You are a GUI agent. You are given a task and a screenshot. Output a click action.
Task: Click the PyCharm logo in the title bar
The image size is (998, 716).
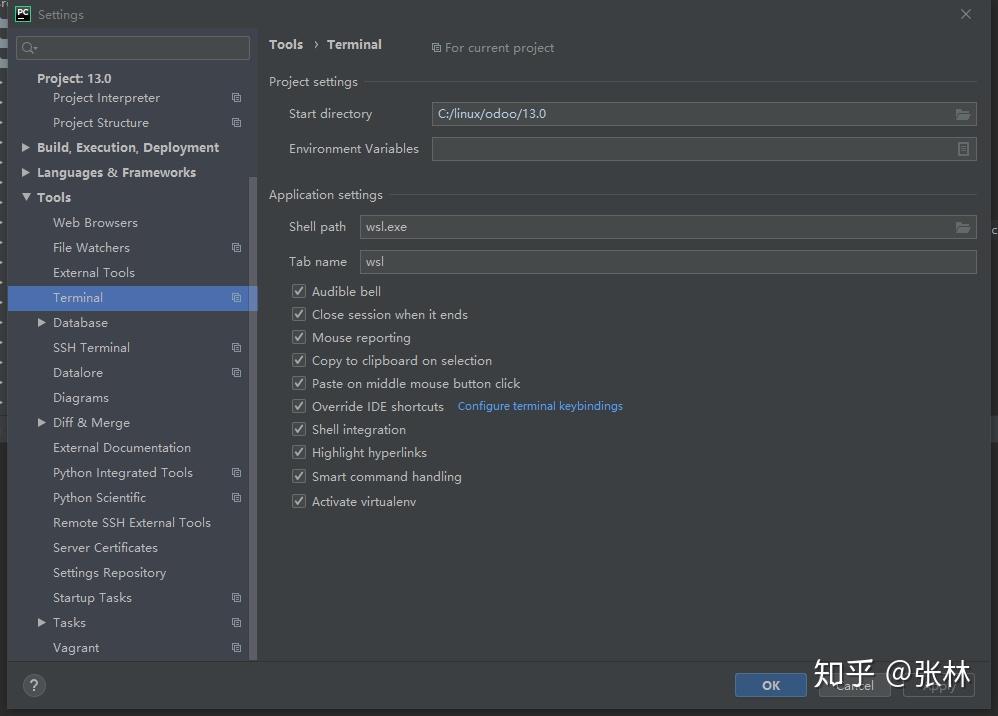[x=23, y=14]
